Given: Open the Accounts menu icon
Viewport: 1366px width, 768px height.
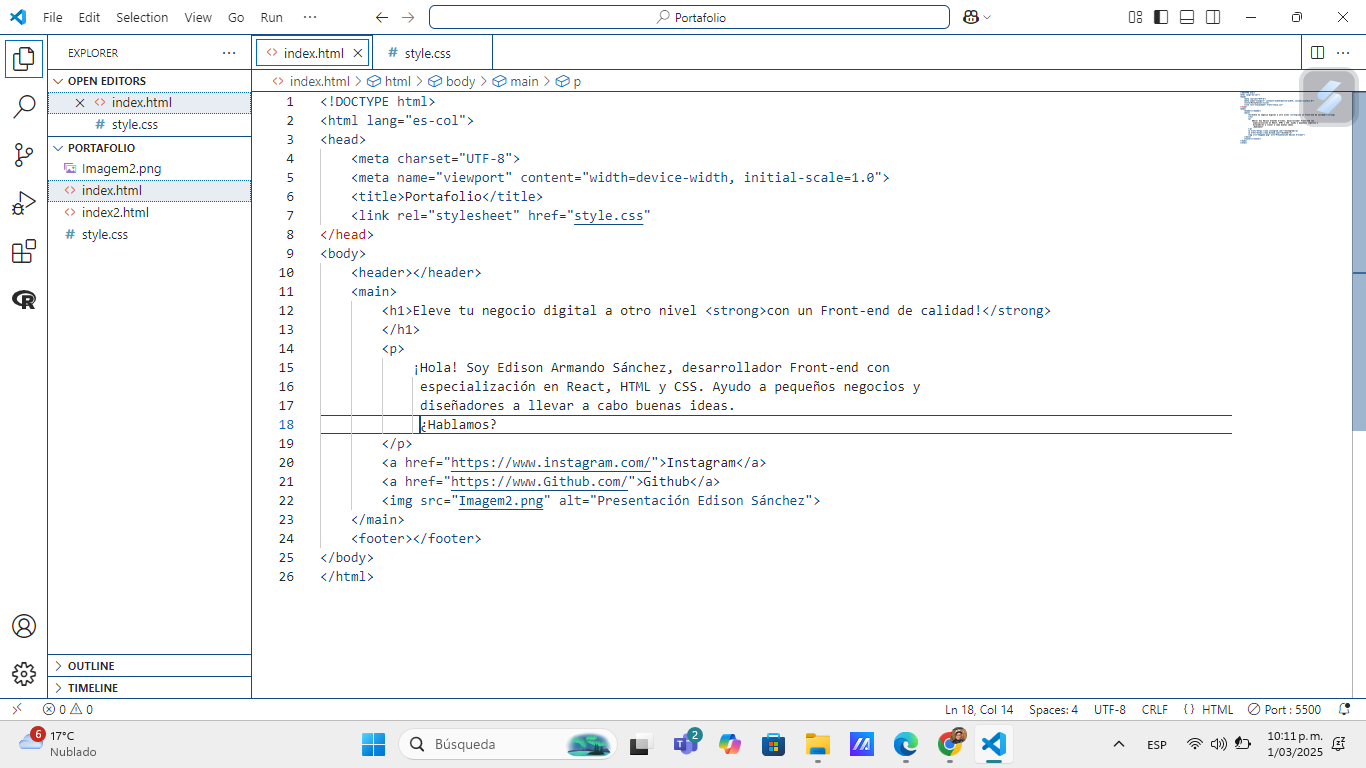Looking at the screenshot, I should point(24,626).
